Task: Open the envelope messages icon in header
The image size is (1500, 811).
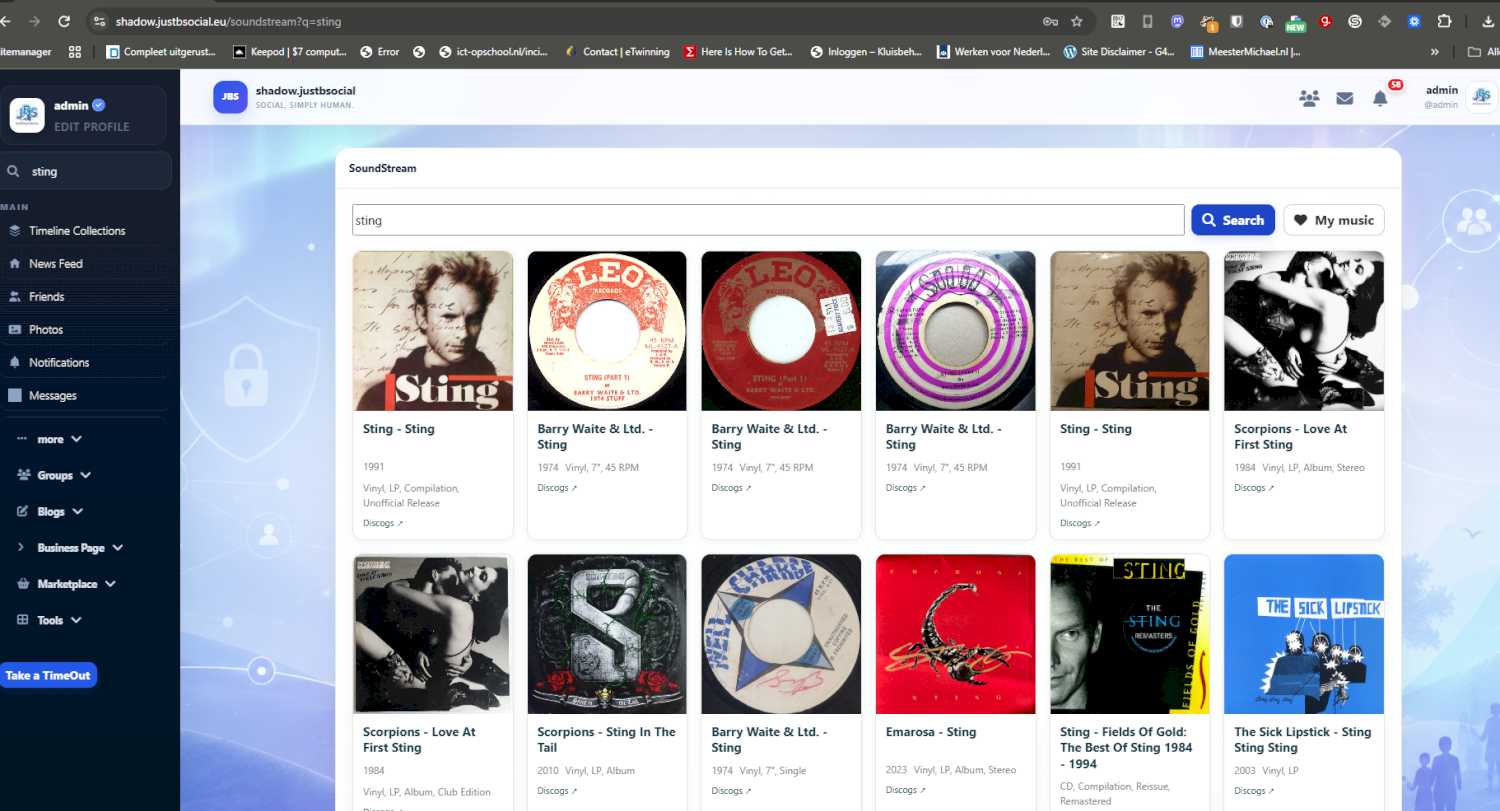Action: pyautogui.click(x=1345, y=98)
